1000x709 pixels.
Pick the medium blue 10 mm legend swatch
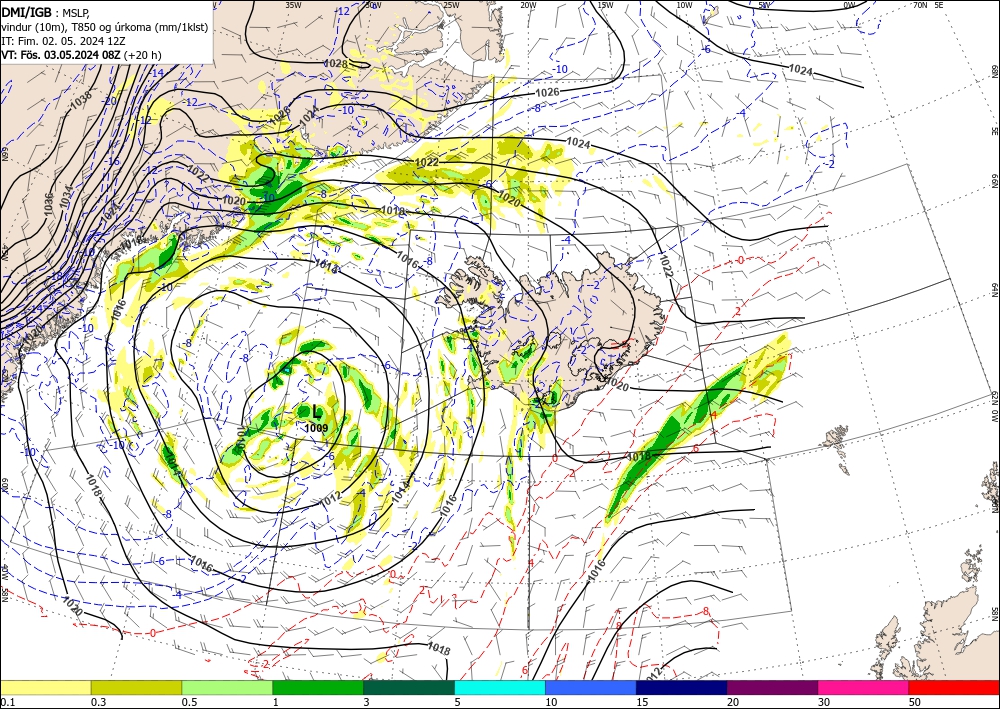coord(591,687)
